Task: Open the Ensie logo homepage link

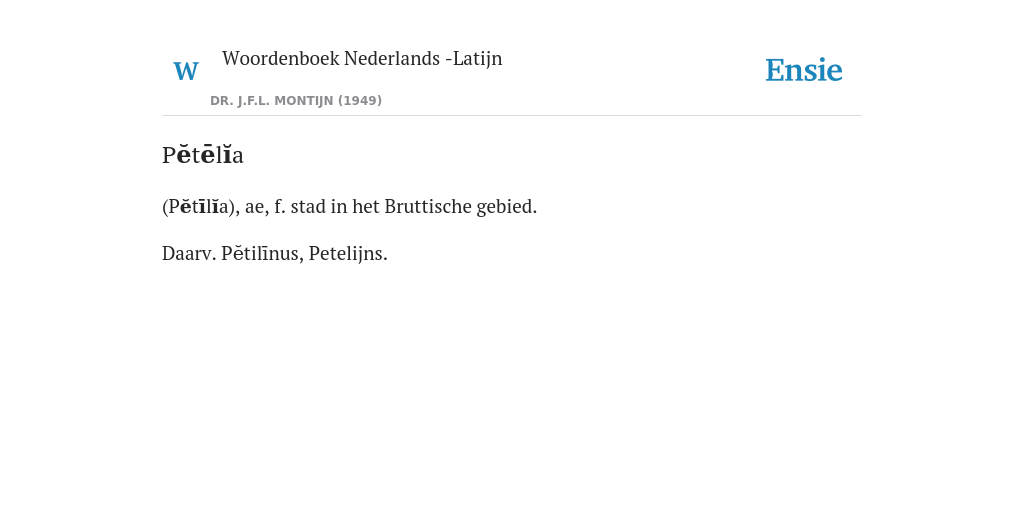Action: click(804, 70)
